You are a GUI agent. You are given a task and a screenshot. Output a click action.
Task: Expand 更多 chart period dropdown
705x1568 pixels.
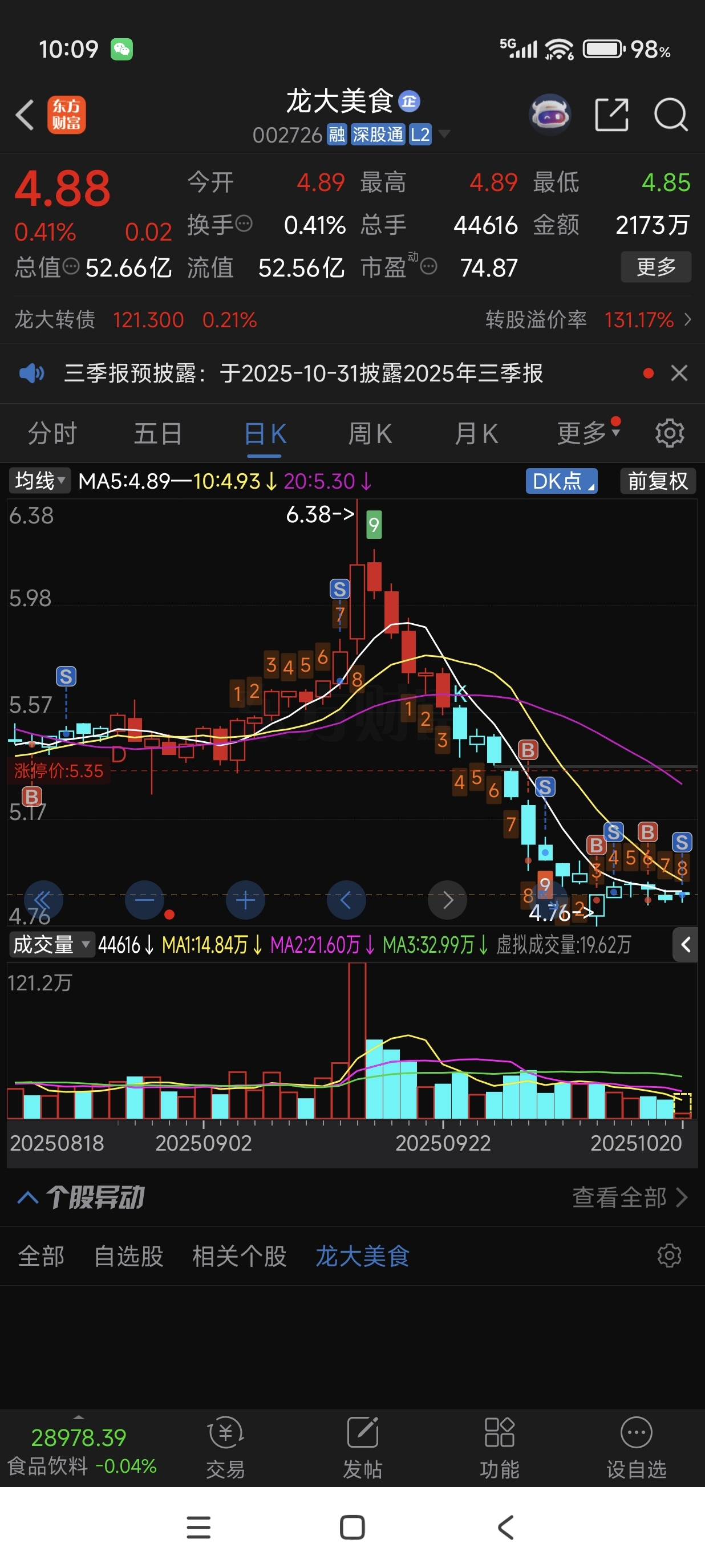coord(588,433)
